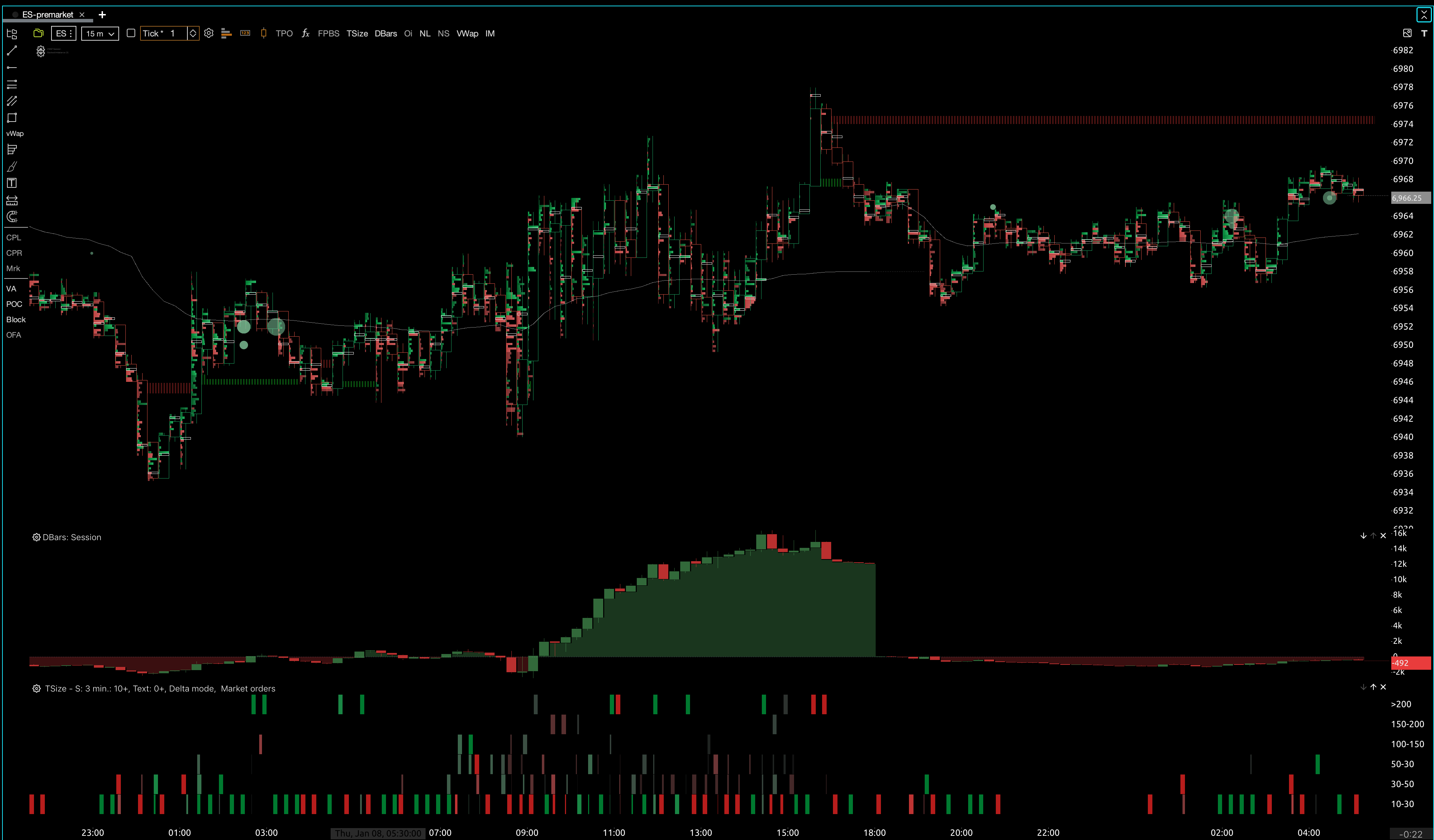The height and width of the screenshot is (840, 1434).
Task: Tick the checkbox beside Tick field
Action: coord(131,34)
